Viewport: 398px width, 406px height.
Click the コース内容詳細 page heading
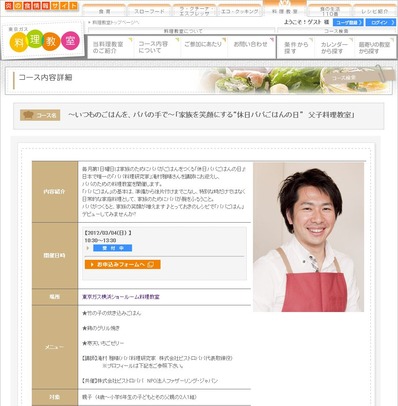(x=45, y=77)
